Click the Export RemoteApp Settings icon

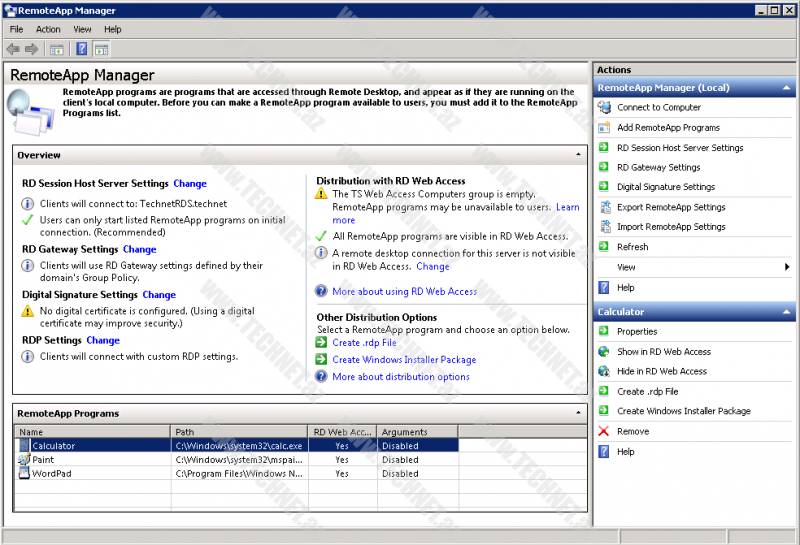click(604, 207)
